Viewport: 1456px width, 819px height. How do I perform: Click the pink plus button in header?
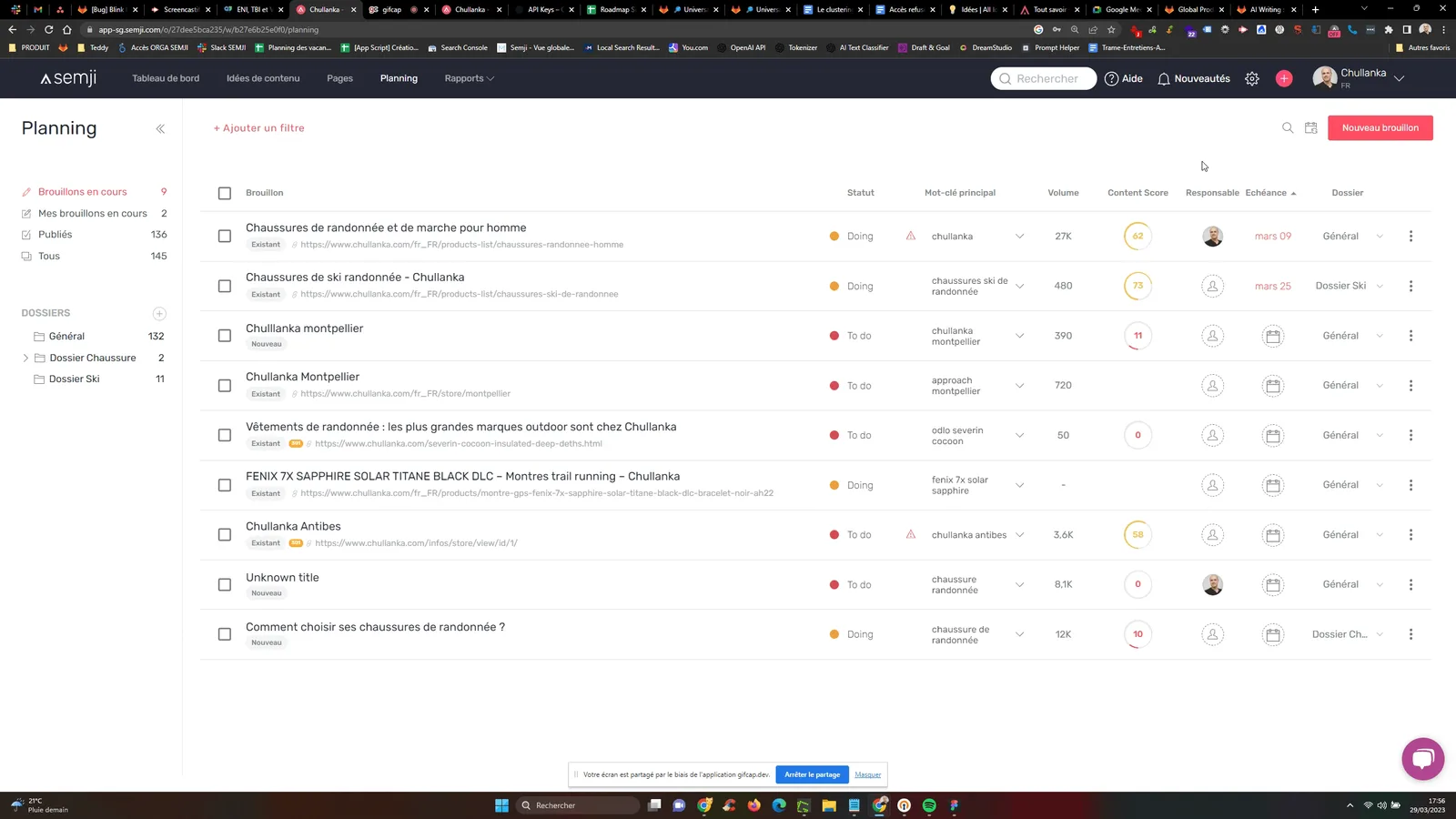pos(1284,79)
